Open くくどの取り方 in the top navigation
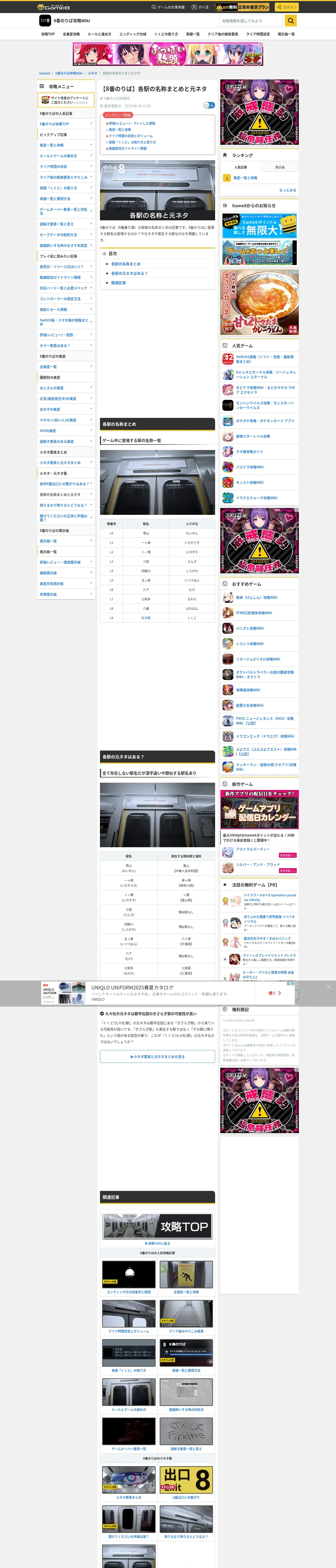This screenshot has width=336, height=1568. point(166,34)
